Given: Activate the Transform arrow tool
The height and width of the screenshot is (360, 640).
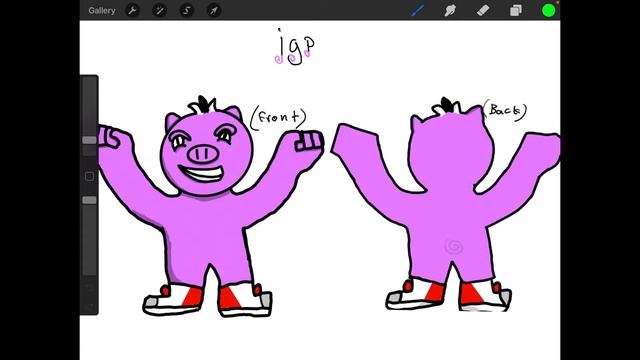Looking at the screenshot, I should pyautogui.click(x=214, y=11).
